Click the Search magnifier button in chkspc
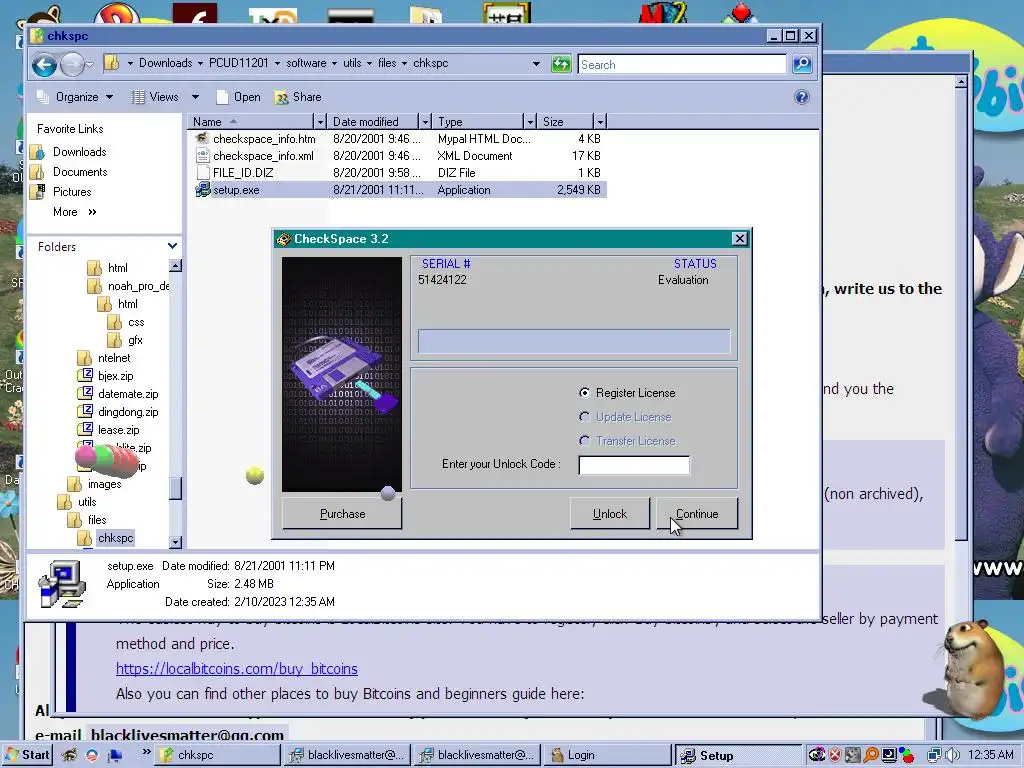This screenshot has width=1024, height=768. (x=802, y=64)
